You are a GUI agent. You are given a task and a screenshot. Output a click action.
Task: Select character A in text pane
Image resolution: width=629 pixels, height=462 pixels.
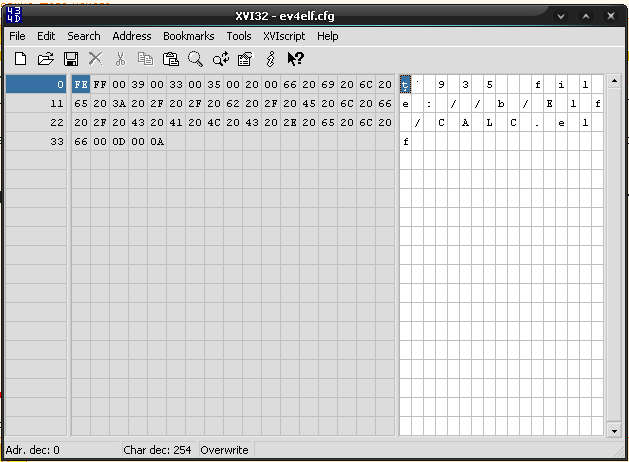[x=465, y=122]
